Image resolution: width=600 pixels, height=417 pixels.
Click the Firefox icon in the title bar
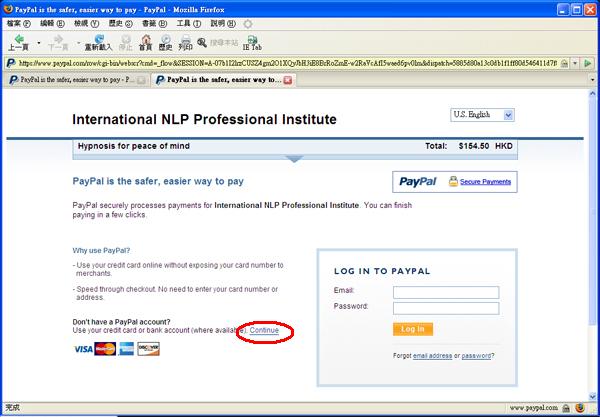click(x=8, y=9)
